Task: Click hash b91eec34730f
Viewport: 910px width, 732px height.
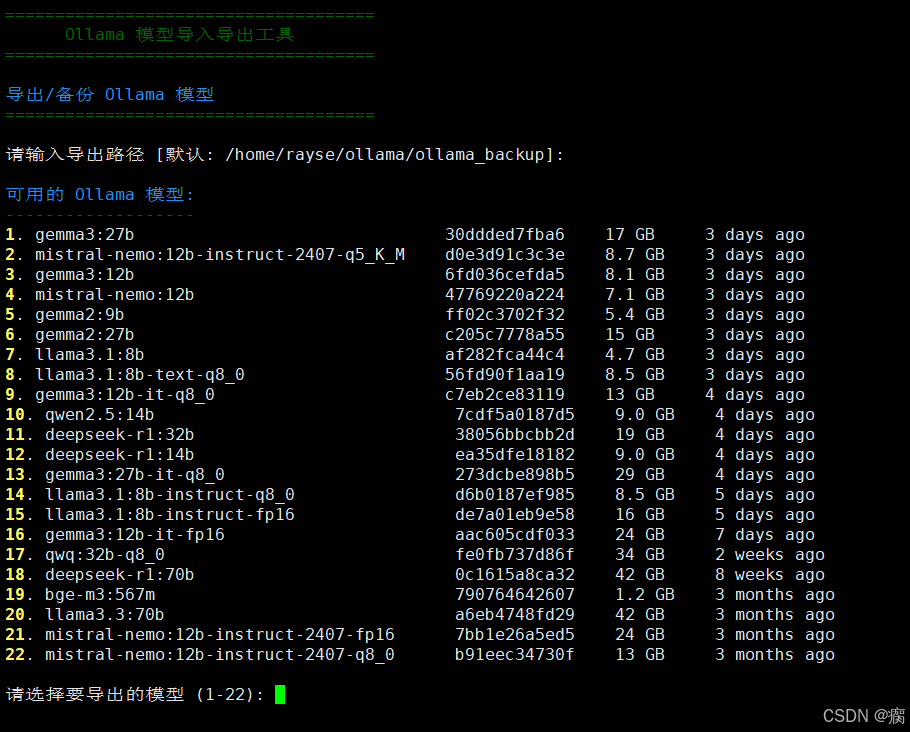Action: click(x=515, y=655)
